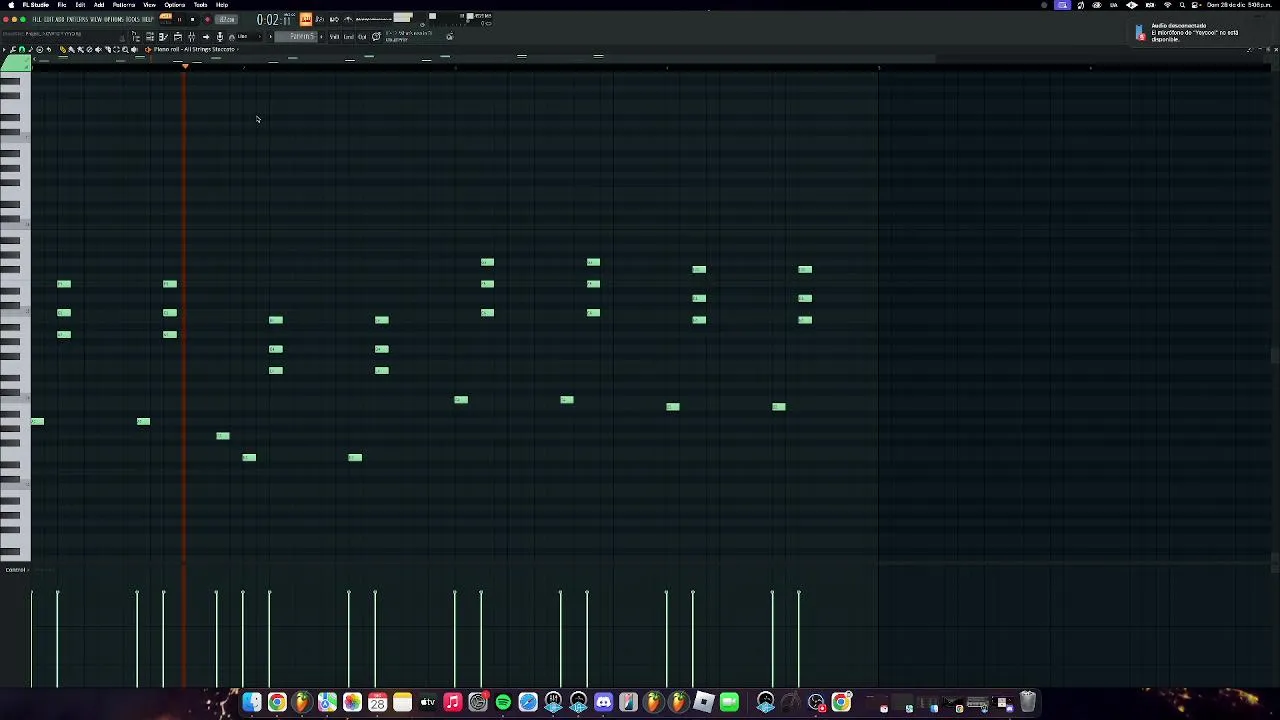Toggle Pattern/Song mode switch beside play button
Viewport: 1280px width, 720px height.
[x=165, y=19]
